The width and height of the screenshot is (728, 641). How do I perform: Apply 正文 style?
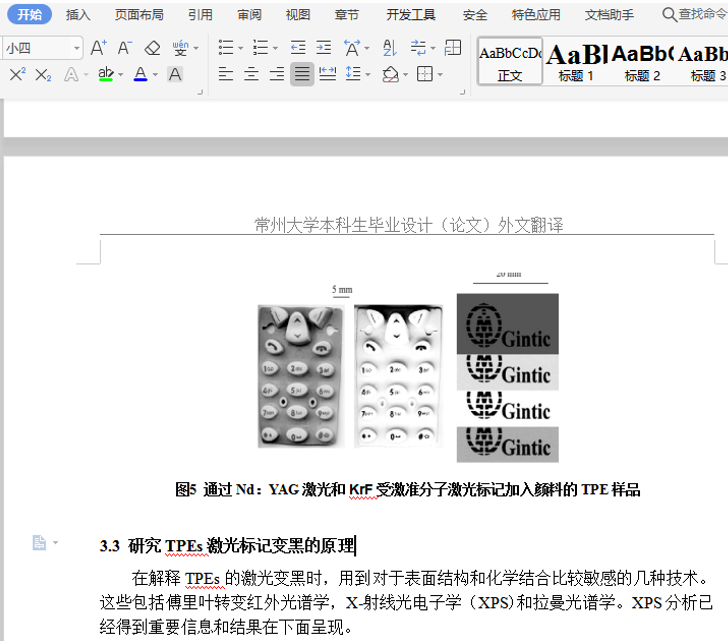coord(510,61)
